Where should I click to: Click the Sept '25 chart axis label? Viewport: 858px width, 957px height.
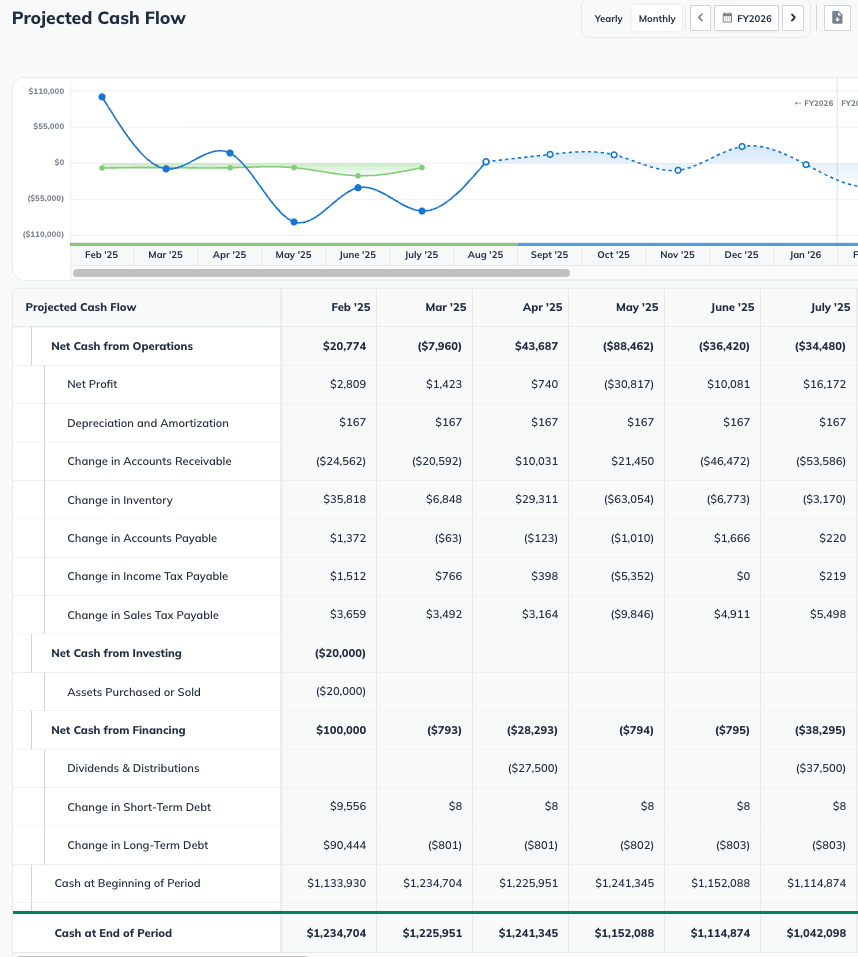pyautogui.click(x=549, y=255)
